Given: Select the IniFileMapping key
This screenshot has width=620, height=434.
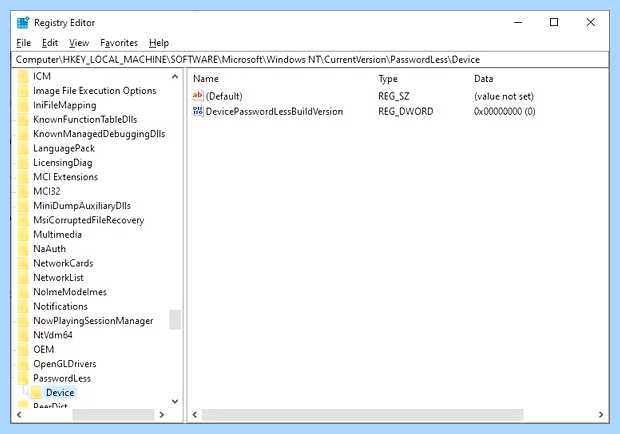Looking at the screenshot, I should (x=64, y=105).
